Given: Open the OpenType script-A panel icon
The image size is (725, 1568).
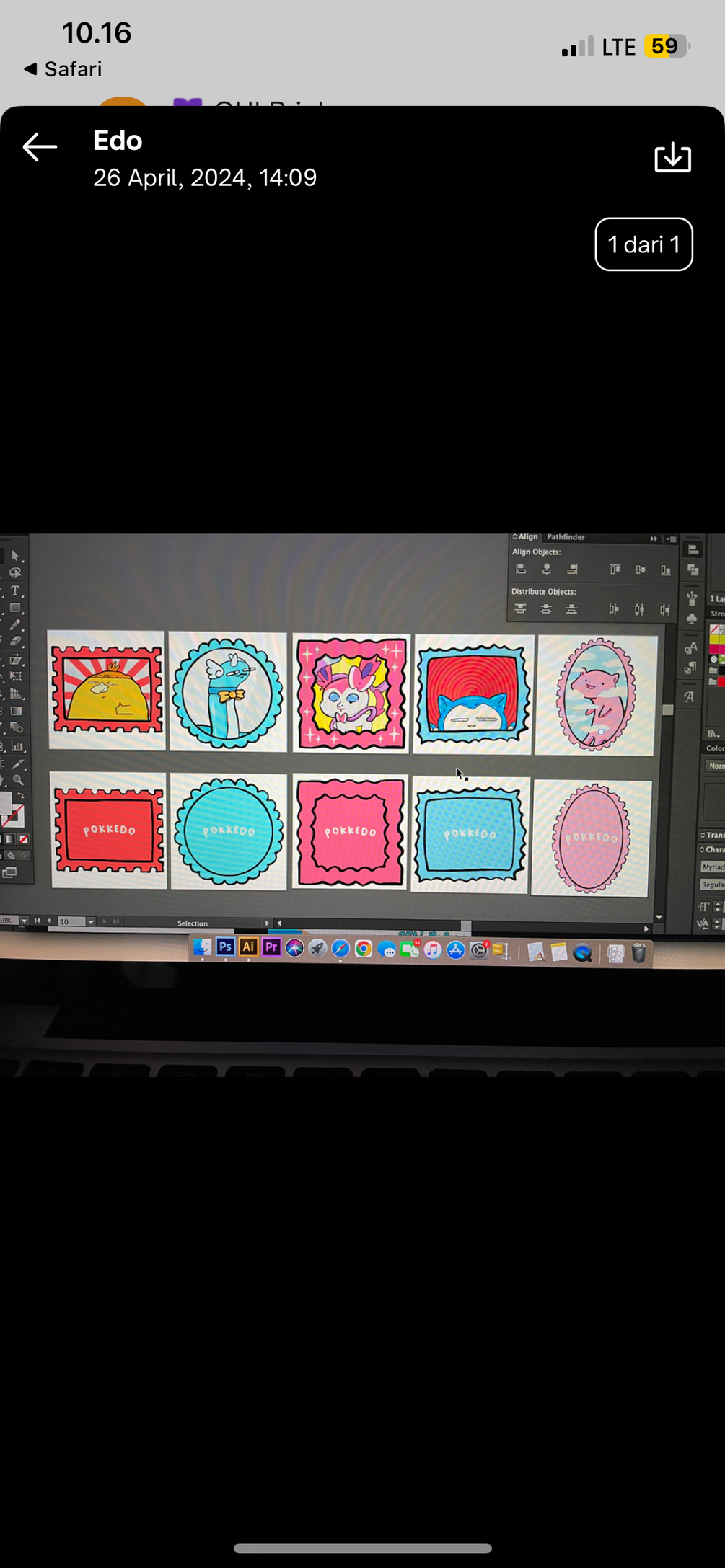Looking at the screenshot, I should click(x=689, y=696).
